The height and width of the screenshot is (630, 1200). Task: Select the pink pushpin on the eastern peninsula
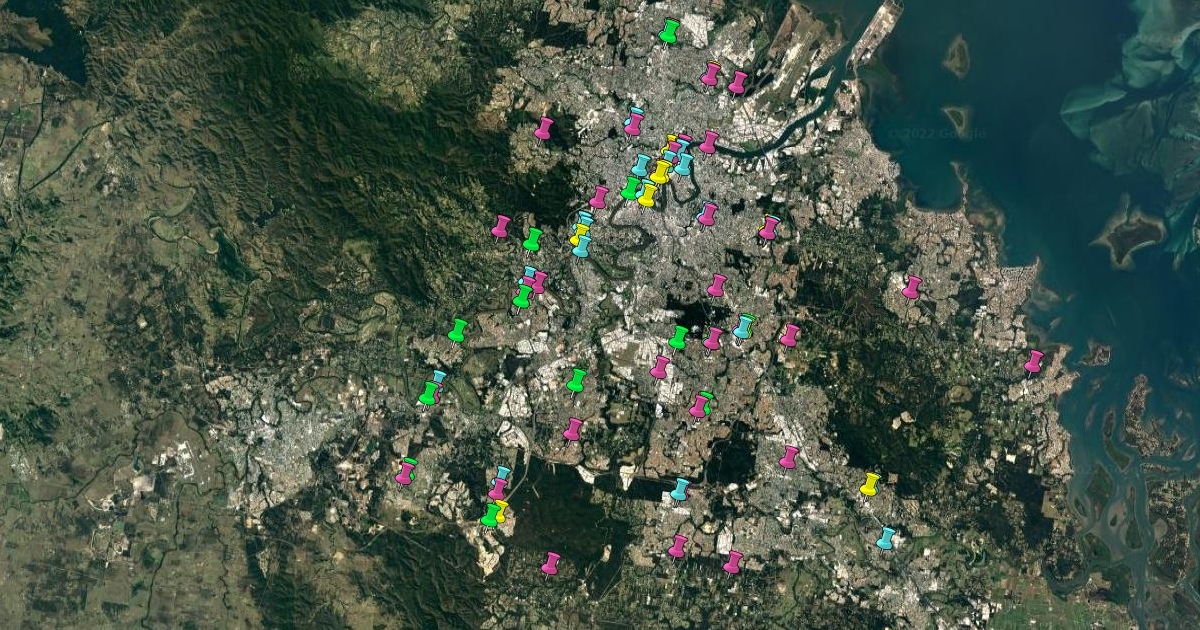[x=911, y=288]
